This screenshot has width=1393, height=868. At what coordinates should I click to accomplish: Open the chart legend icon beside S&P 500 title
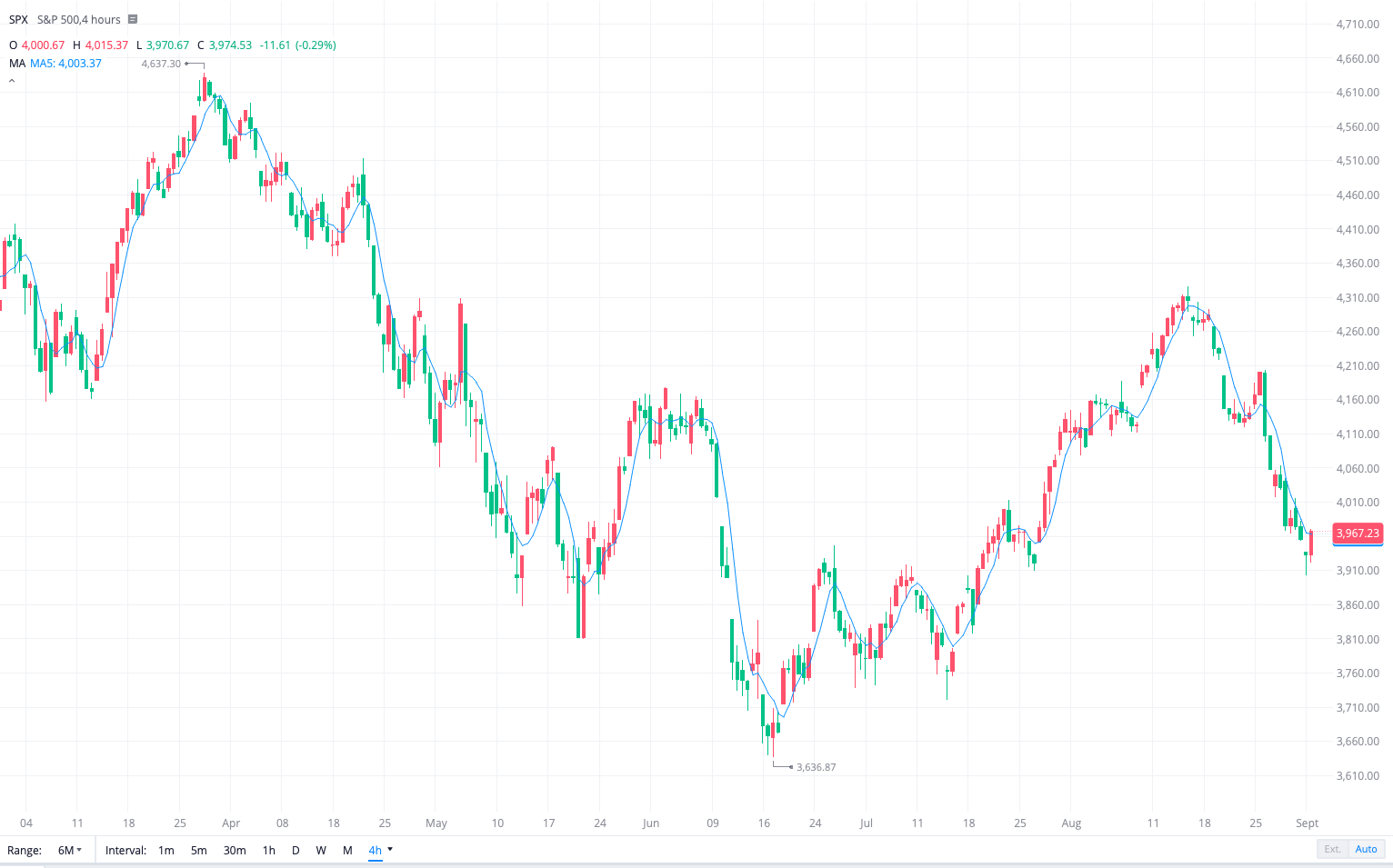132,18
